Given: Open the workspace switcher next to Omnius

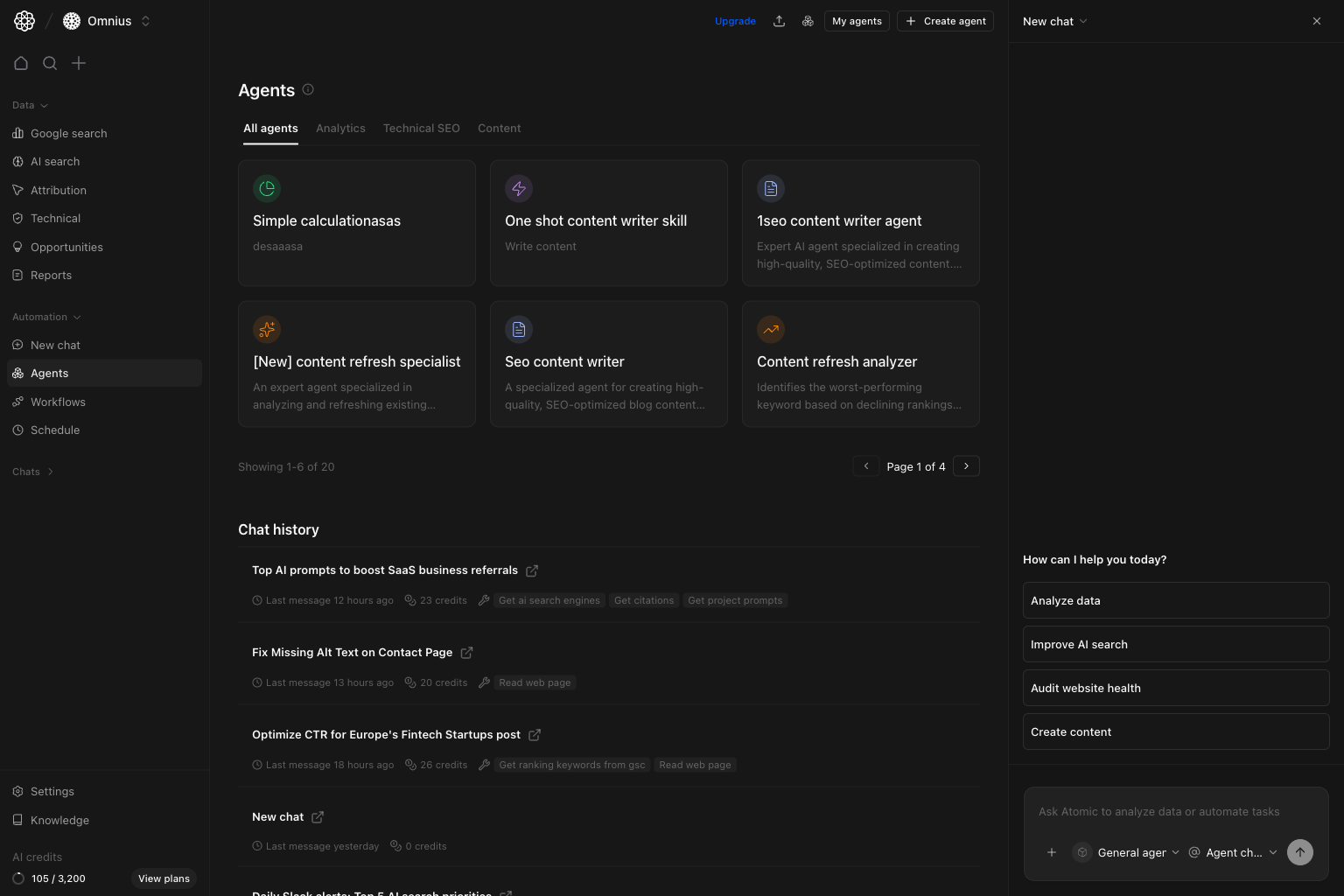Looking at the screenshot, I should (145, 20).
